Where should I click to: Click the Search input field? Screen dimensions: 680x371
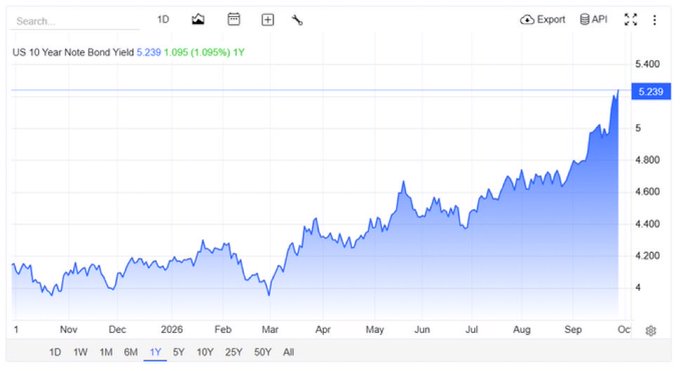tap(75, 21)
